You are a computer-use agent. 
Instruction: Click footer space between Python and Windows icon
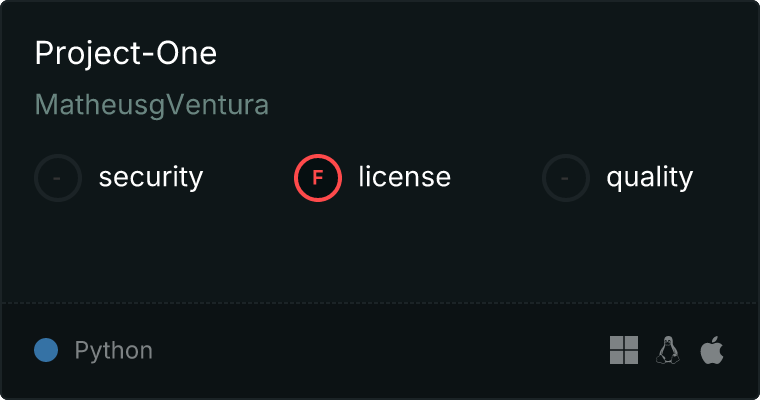coord(378,350)
